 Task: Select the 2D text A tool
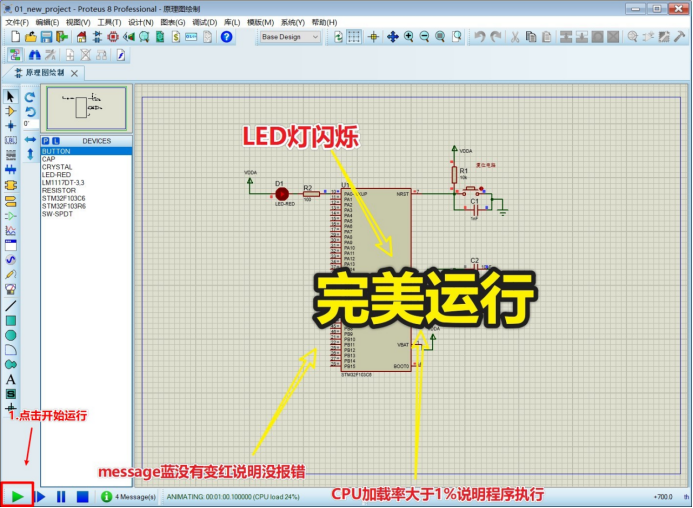click(11, 379)
